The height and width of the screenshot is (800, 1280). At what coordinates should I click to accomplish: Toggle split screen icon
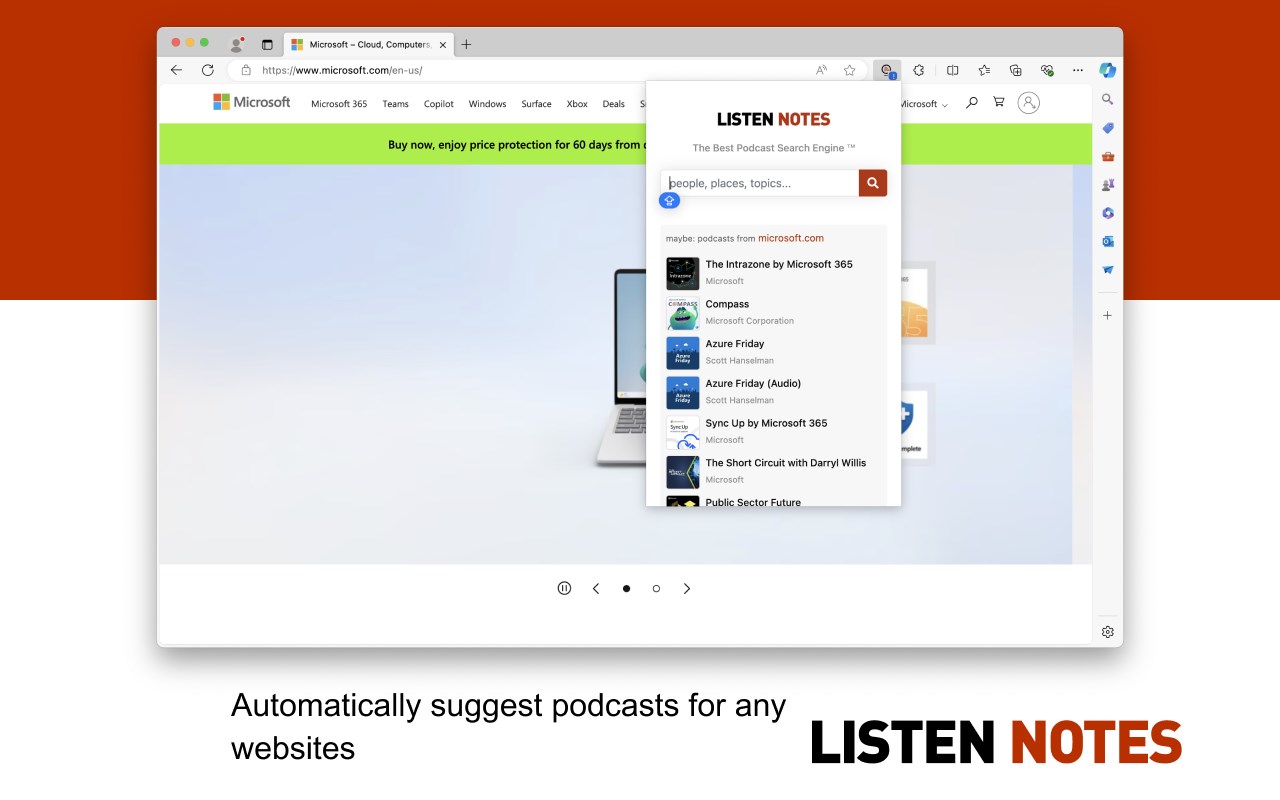(x=953, y=70)
